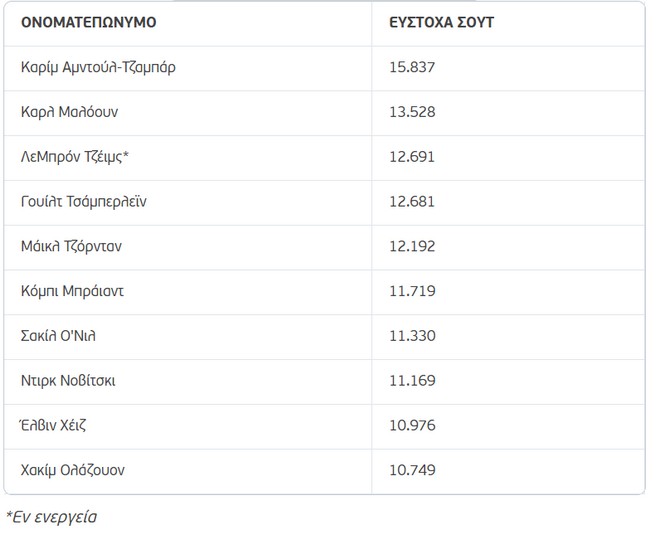Click the 10.749 value for Χακίμ Ολάζουον
Image resolution: width=660 pixels, height=535 pixels.
[x=412, y=470]
